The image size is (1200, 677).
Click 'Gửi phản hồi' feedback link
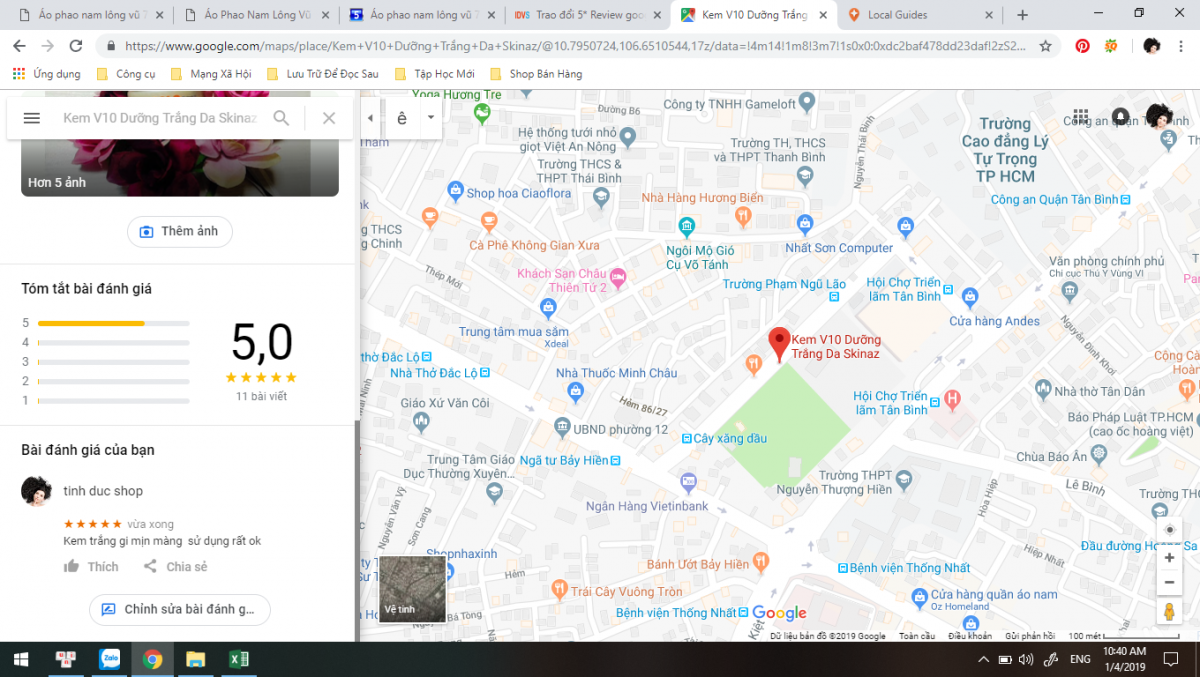[1030, 636]
